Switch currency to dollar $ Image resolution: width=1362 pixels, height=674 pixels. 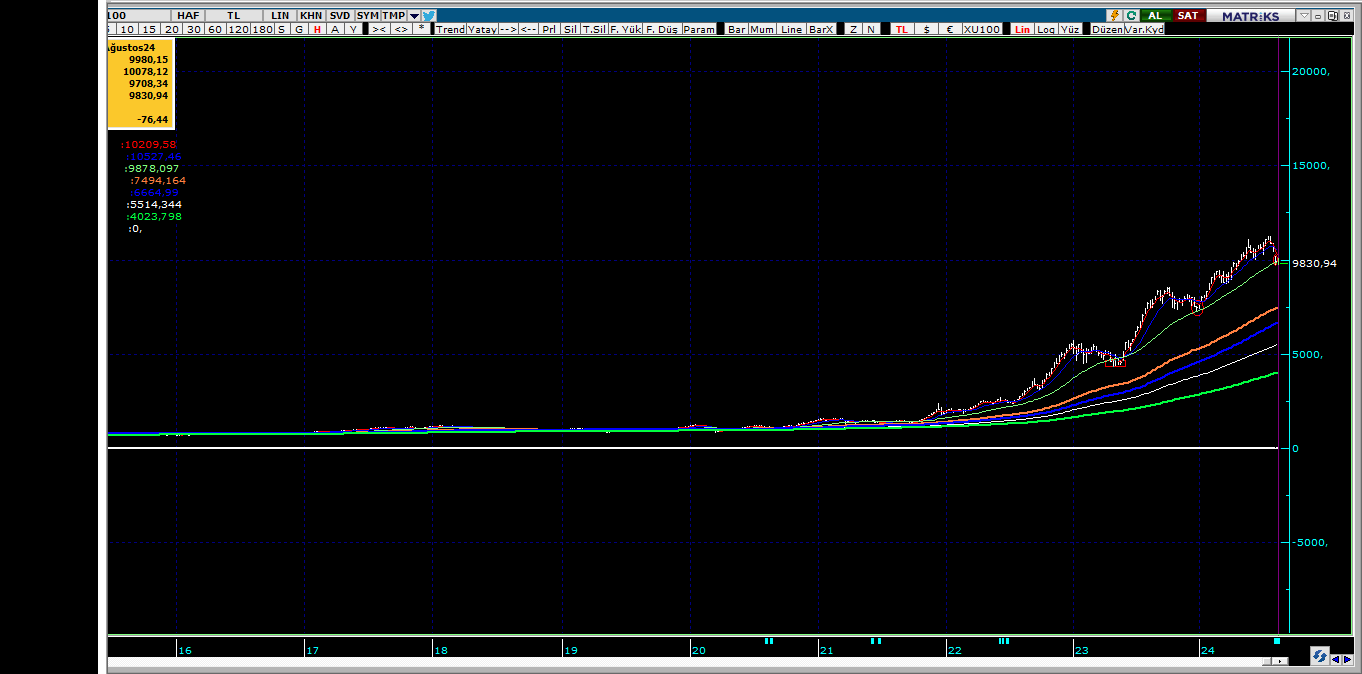[x=926, y=29]
